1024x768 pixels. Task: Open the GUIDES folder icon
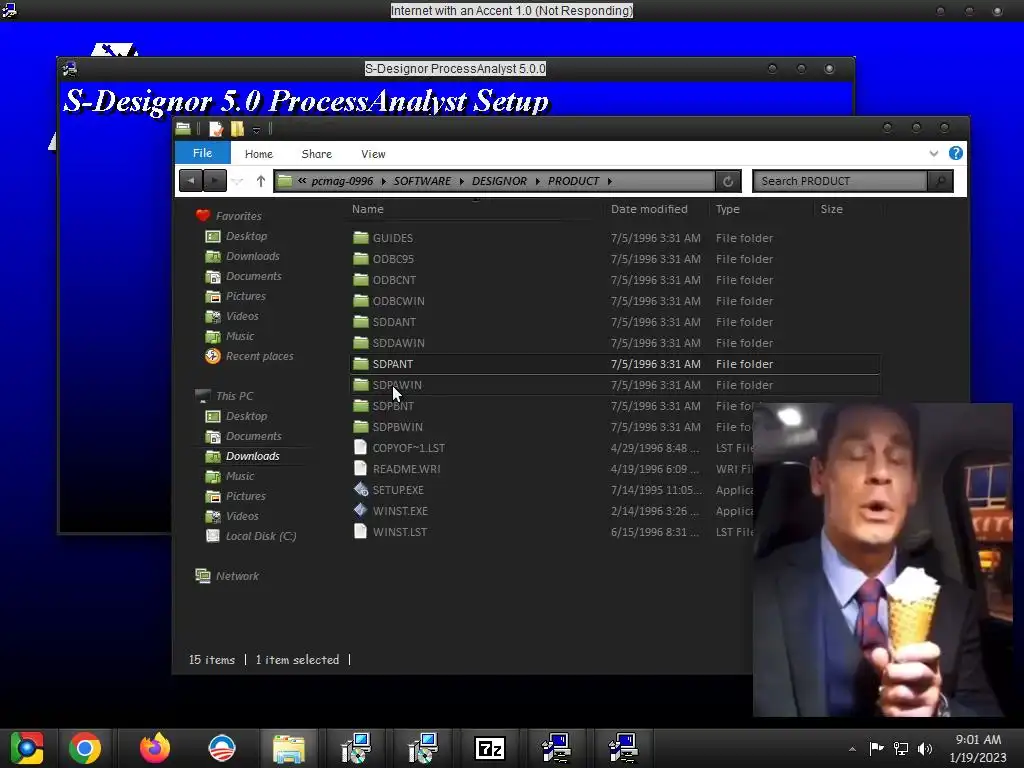[x=360, y=238]
